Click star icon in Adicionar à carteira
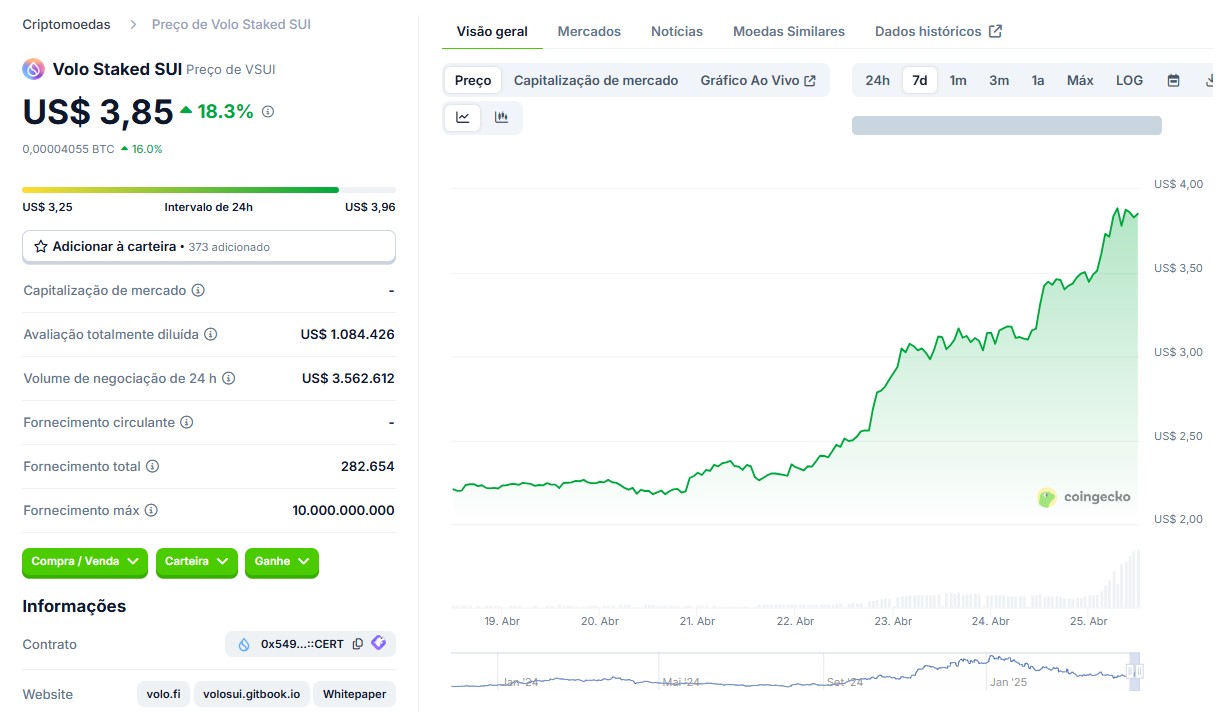 [x=41, y=246]
